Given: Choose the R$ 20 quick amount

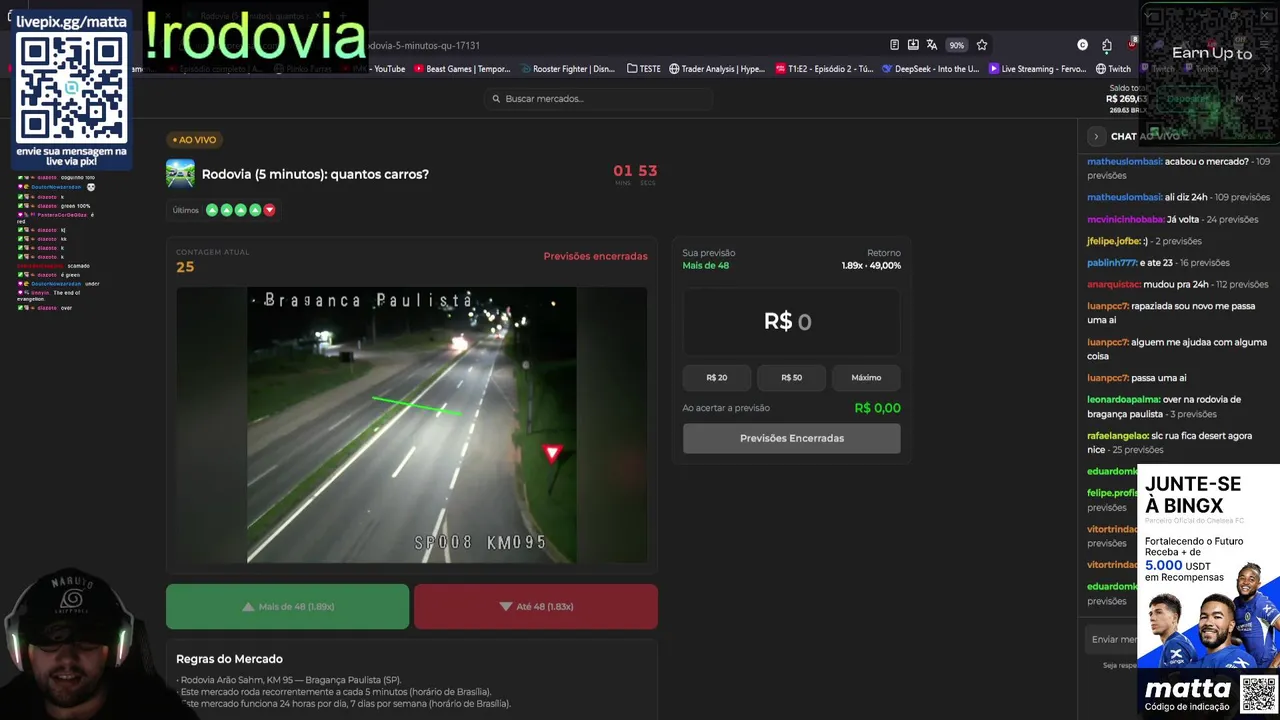Looking at the screenshot, I should [x=717, y=377].
